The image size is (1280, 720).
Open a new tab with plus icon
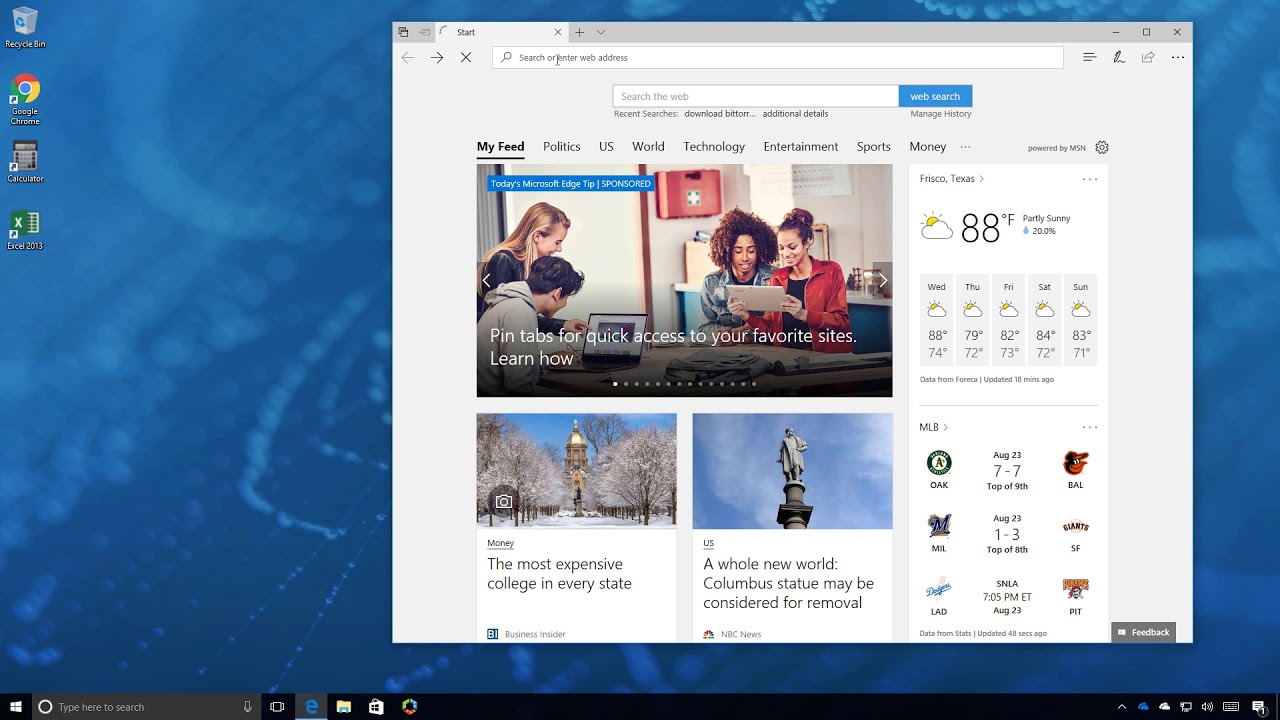tap(579, 32)
